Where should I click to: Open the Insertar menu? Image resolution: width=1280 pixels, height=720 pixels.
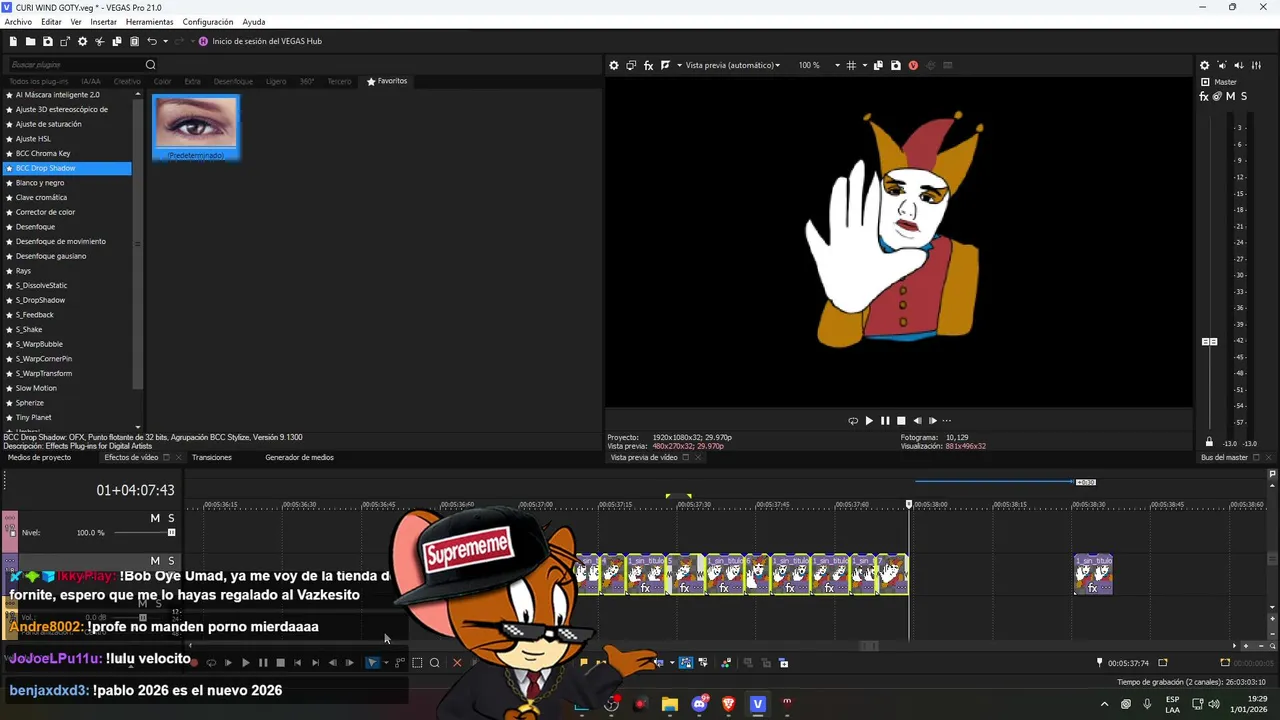(103, 22)
